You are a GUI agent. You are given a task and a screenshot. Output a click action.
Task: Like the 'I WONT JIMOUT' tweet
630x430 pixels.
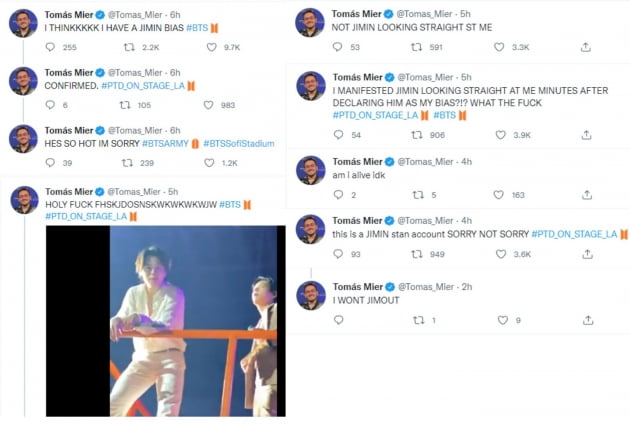(503, 320)
